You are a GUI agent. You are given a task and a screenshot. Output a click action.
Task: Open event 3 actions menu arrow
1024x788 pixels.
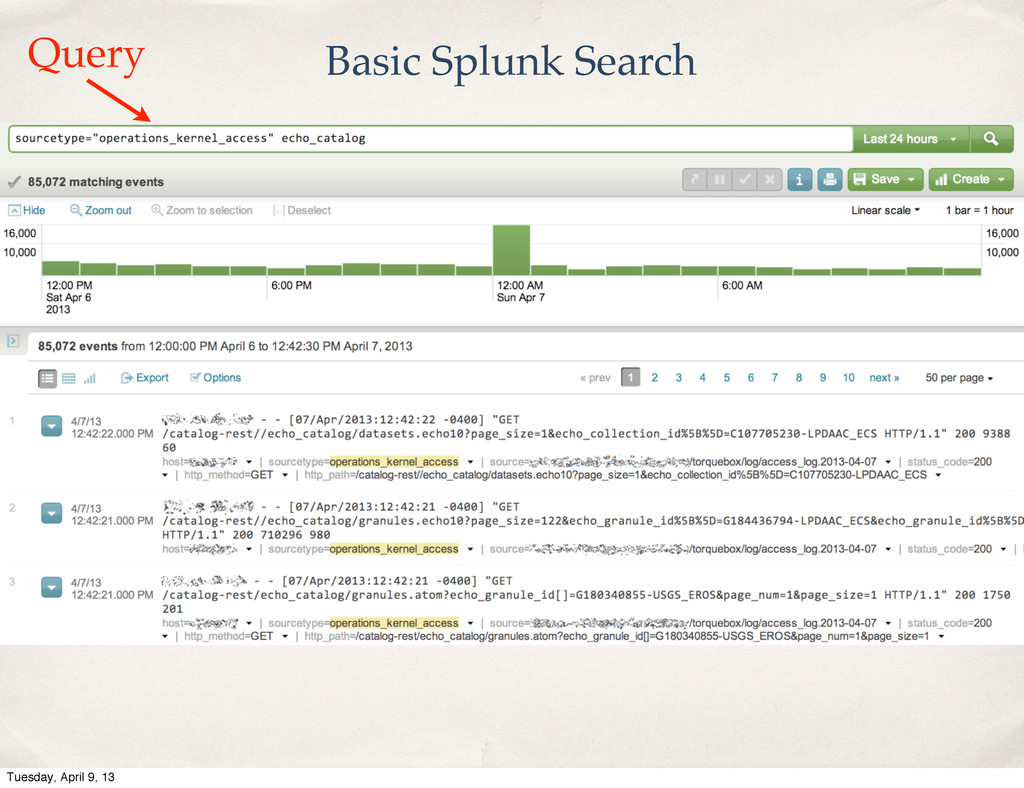52,588
